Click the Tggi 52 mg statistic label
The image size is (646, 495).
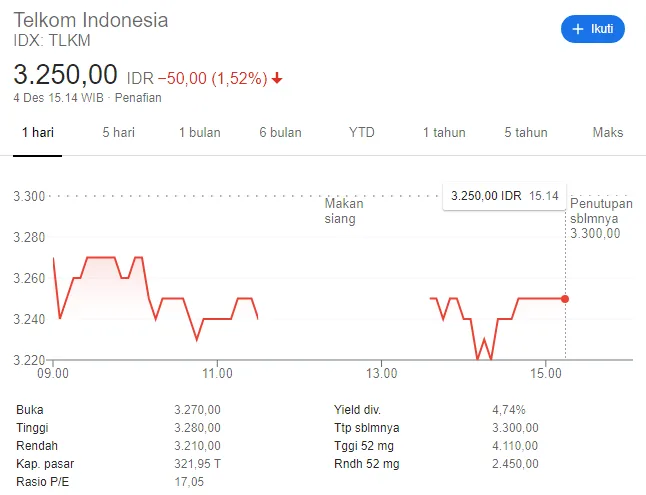click(366, 446)
